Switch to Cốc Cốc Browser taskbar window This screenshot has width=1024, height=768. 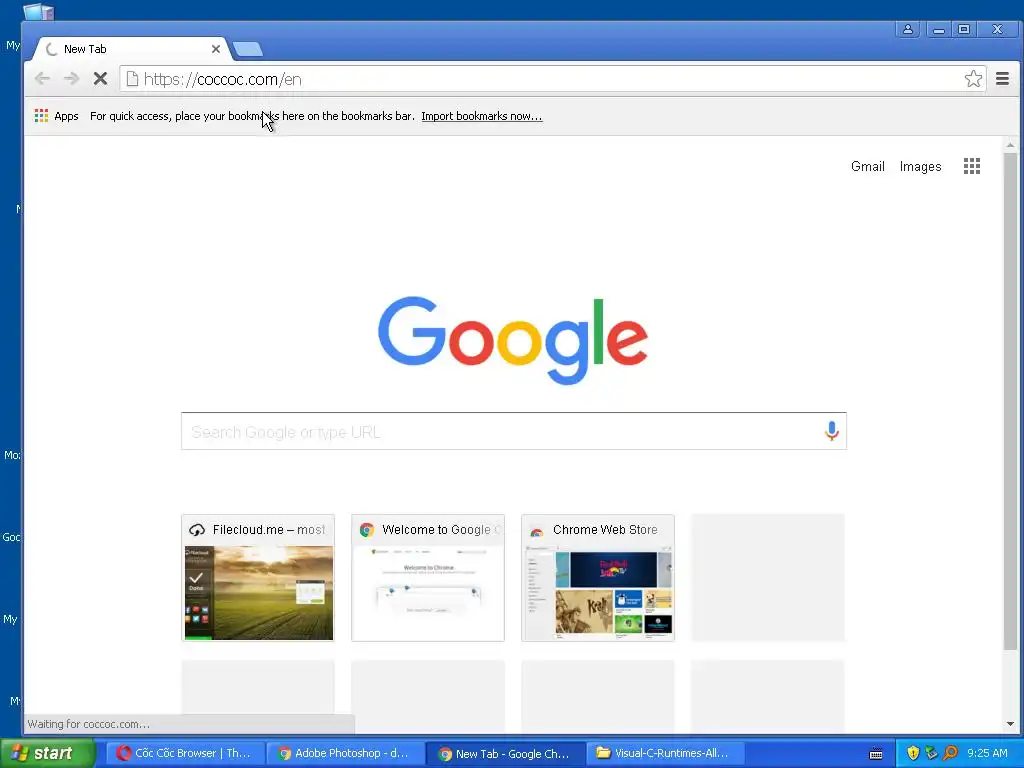[x=185, y=753]
